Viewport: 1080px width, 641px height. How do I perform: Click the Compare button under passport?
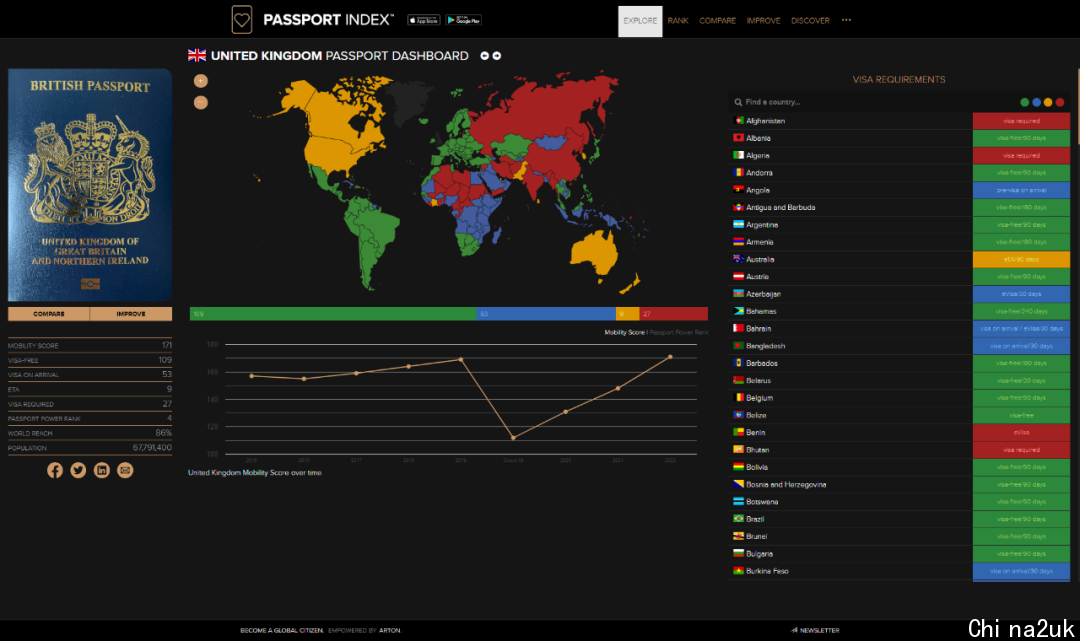click(x=49, y=314)
